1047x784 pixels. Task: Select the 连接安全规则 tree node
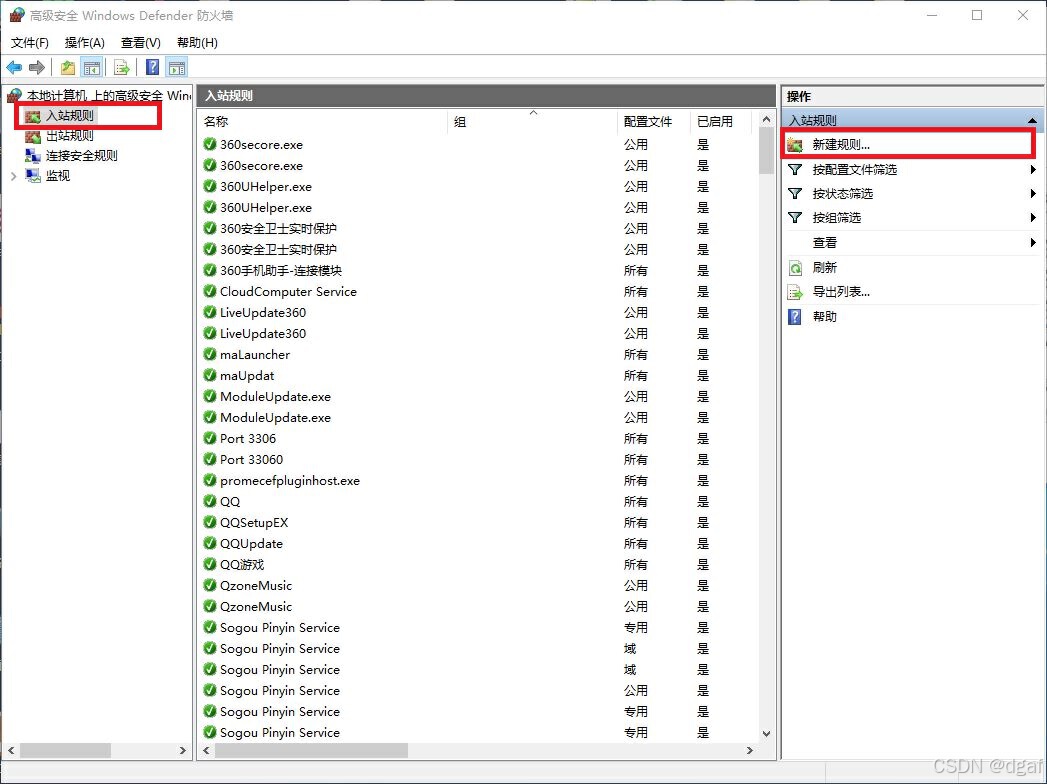click(x=81, y=156)
